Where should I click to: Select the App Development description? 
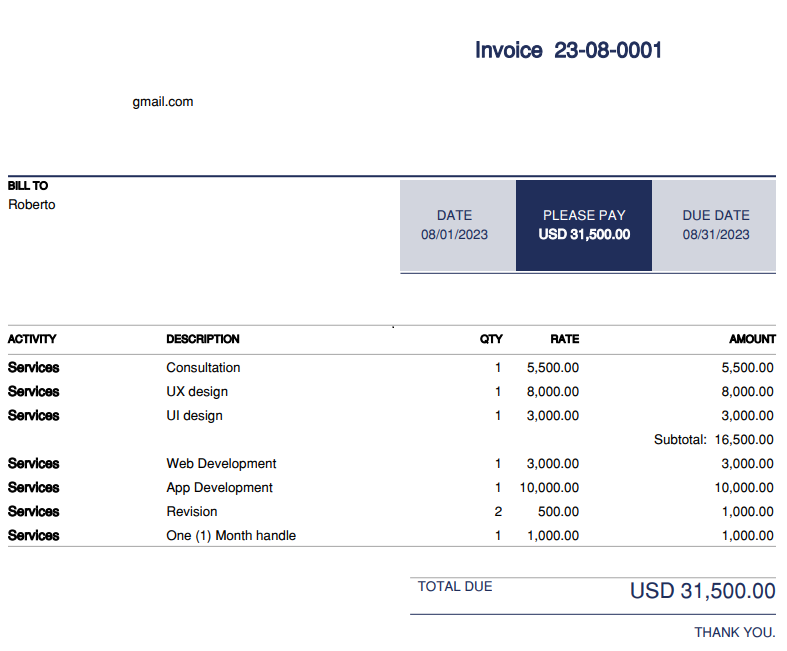point(219,487)
